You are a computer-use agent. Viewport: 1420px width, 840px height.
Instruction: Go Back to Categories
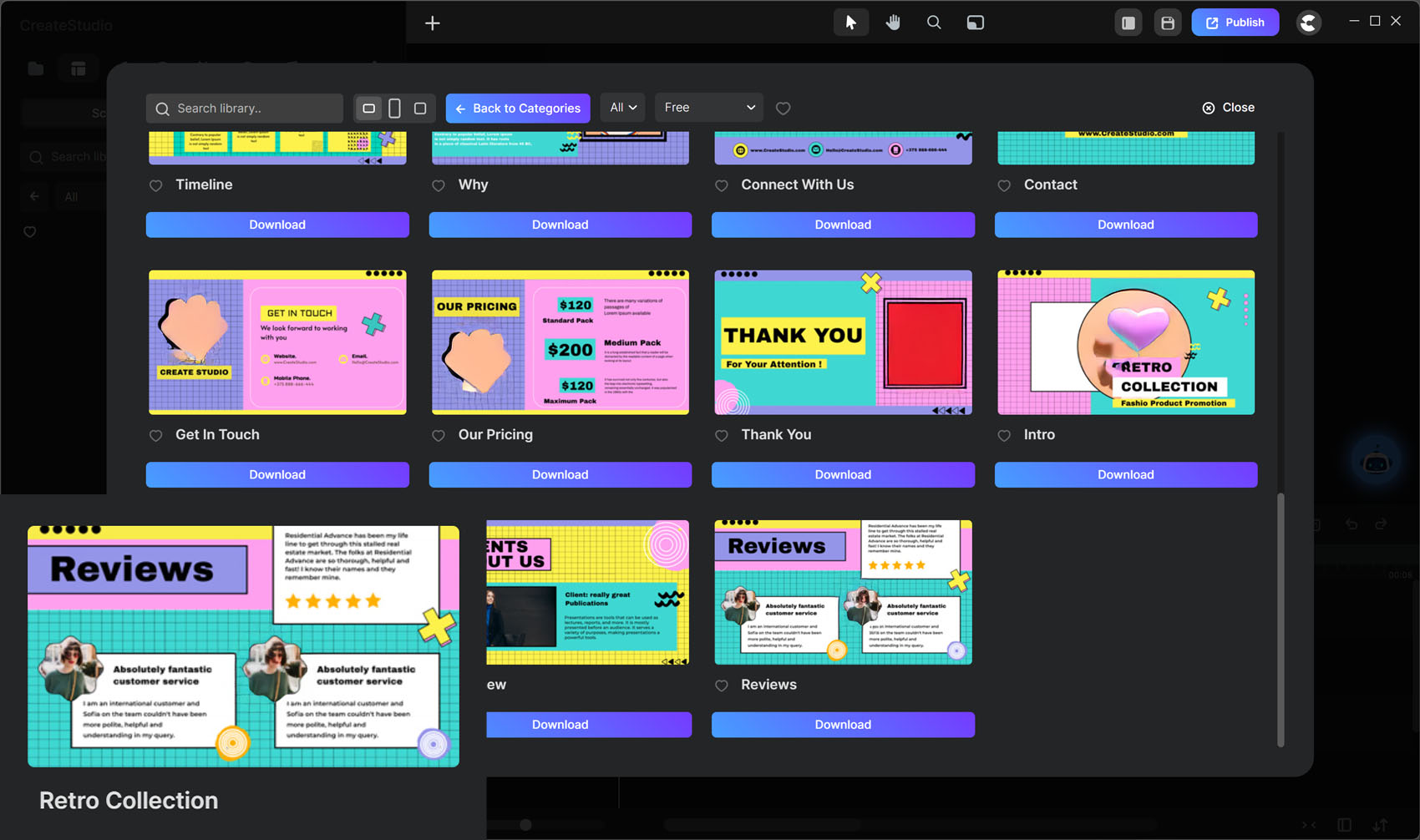518,109
